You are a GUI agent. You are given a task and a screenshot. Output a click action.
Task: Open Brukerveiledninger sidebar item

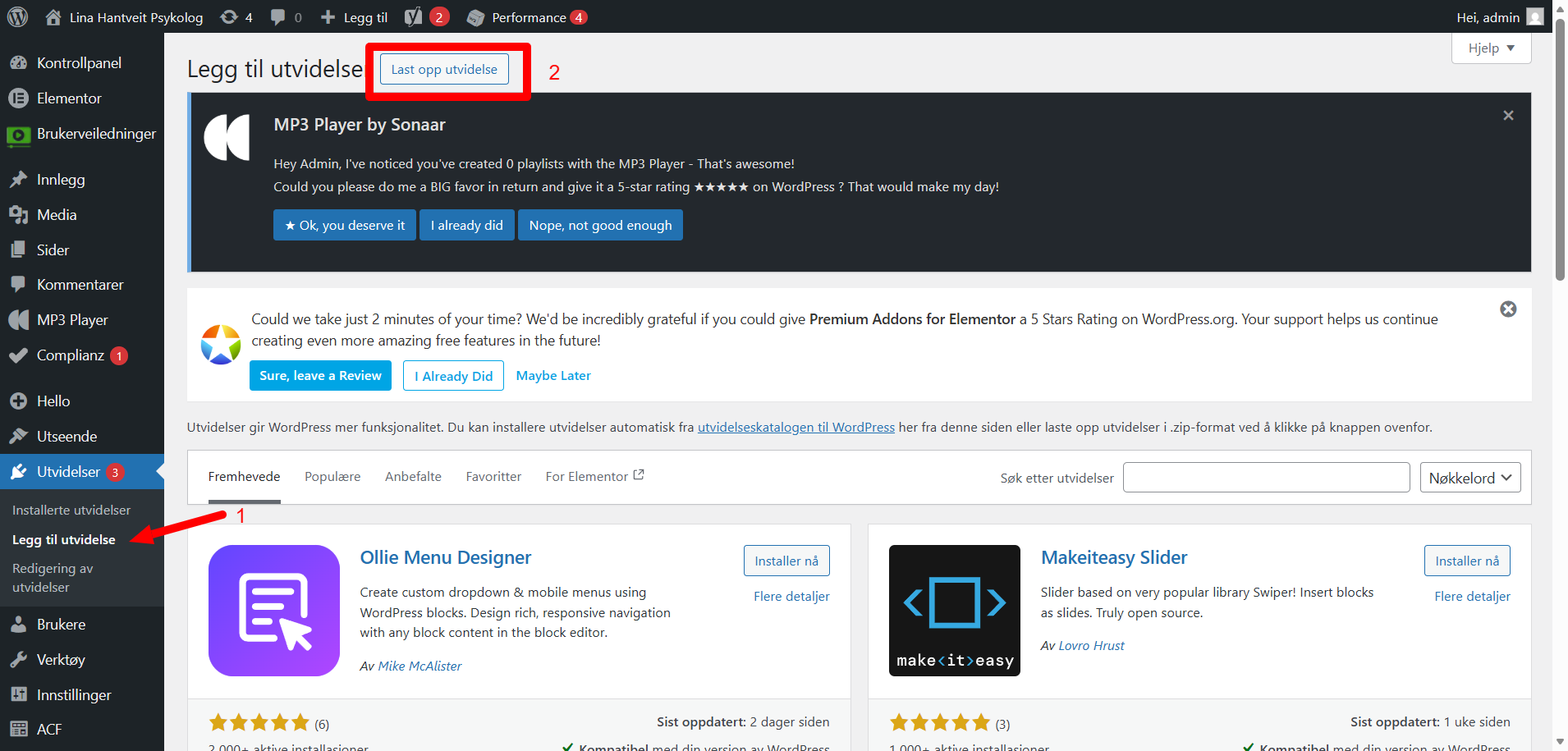click(x=82, y=134)
